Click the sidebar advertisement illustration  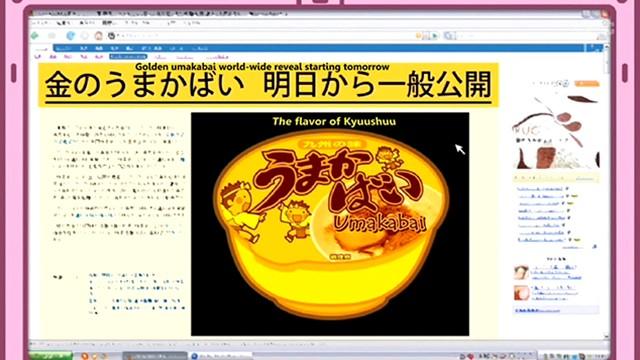[556, 133]
